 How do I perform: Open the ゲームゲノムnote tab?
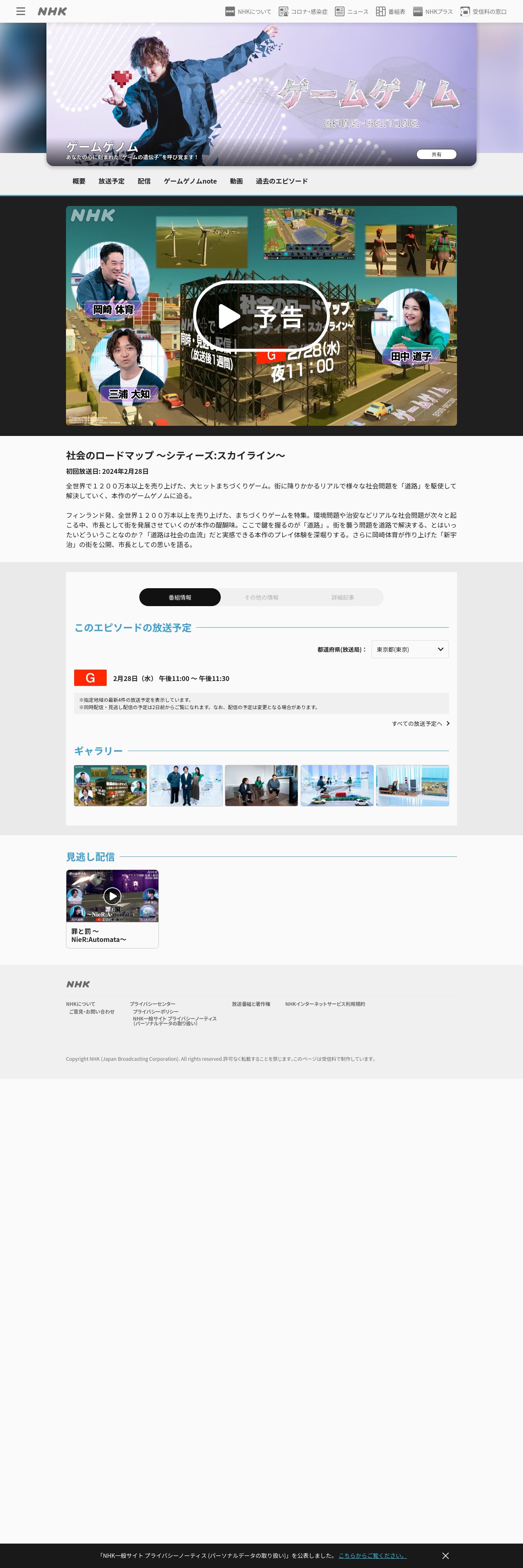point(190,181)
